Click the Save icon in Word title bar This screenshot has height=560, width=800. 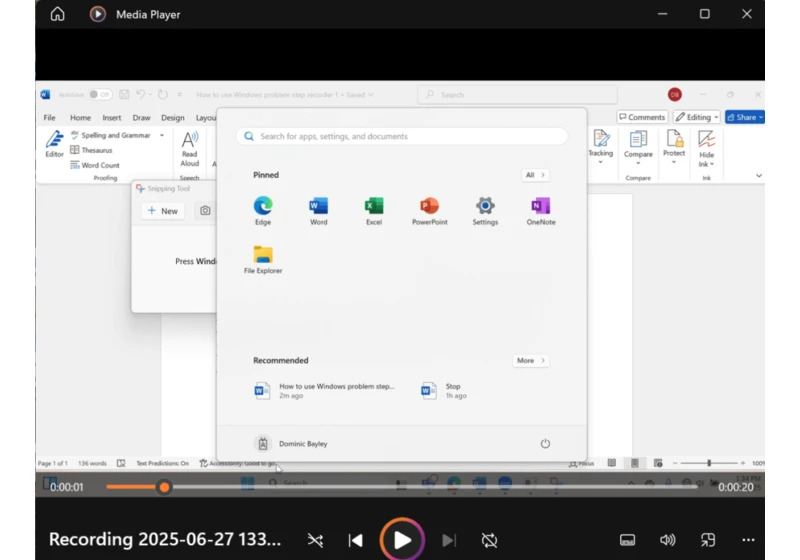(124, 94)
